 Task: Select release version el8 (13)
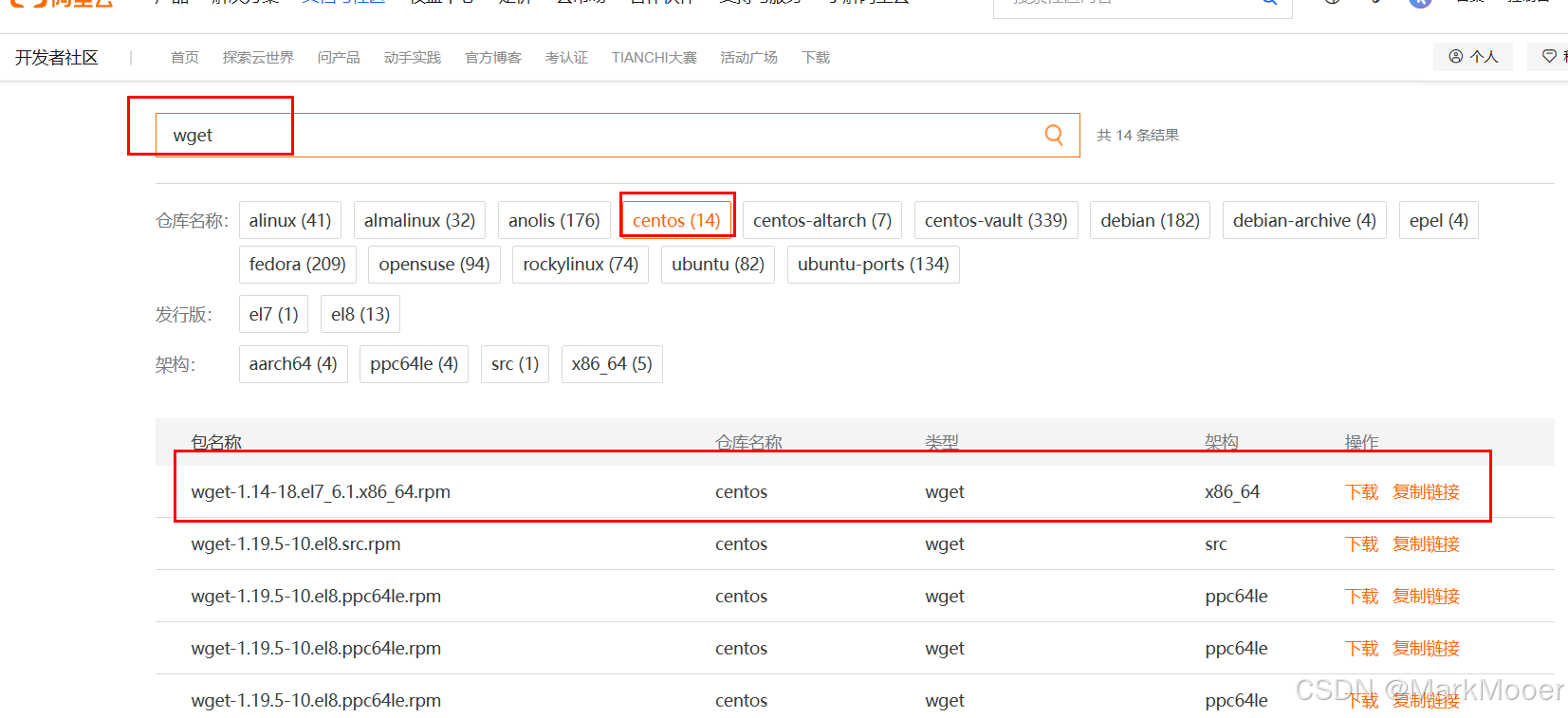(360, 314)
